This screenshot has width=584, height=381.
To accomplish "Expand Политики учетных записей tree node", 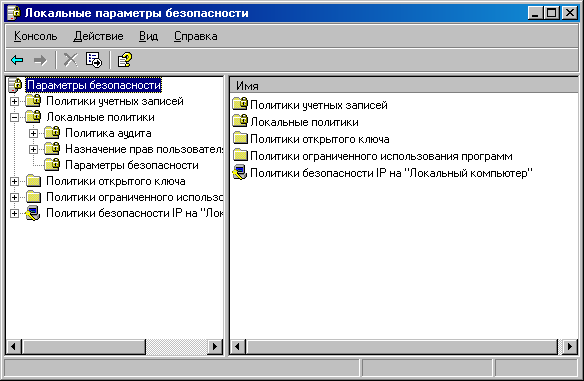I will pyautogui.click(x=14, y=101).
